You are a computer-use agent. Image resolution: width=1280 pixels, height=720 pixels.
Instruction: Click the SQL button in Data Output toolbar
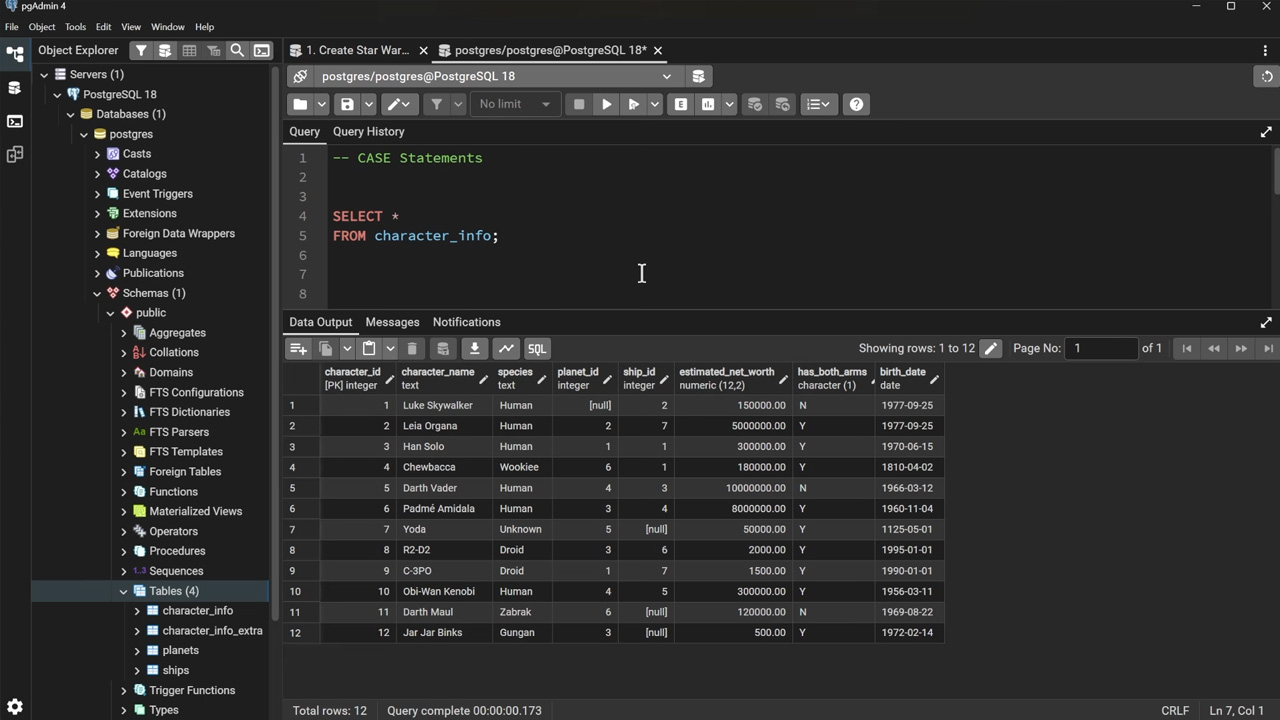[537, 348]
